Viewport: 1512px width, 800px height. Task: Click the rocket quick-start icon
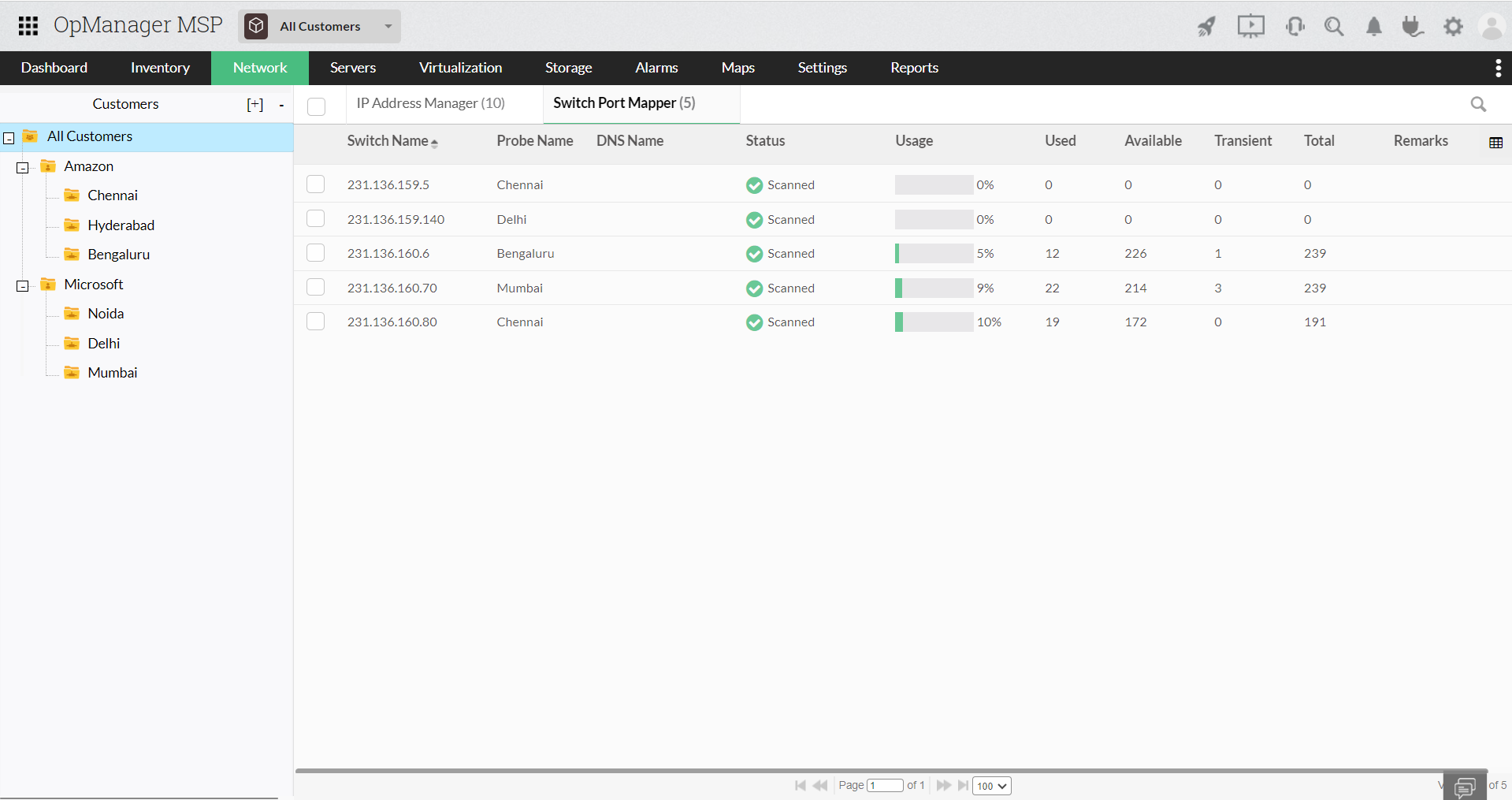pyautogui.click(x=1206, y=26)
